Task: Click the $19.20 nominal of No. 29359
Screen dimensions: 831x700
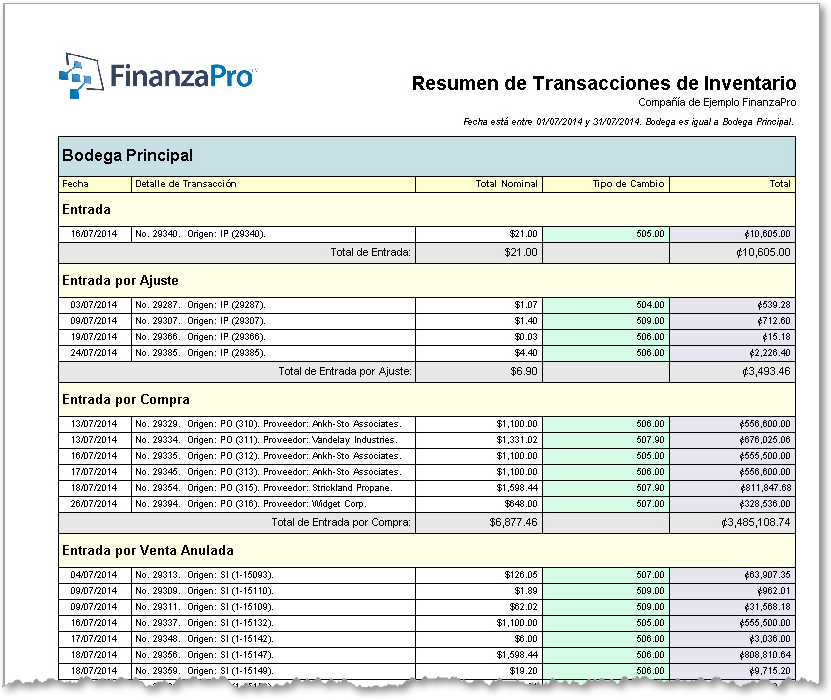Action: (524, 670)
